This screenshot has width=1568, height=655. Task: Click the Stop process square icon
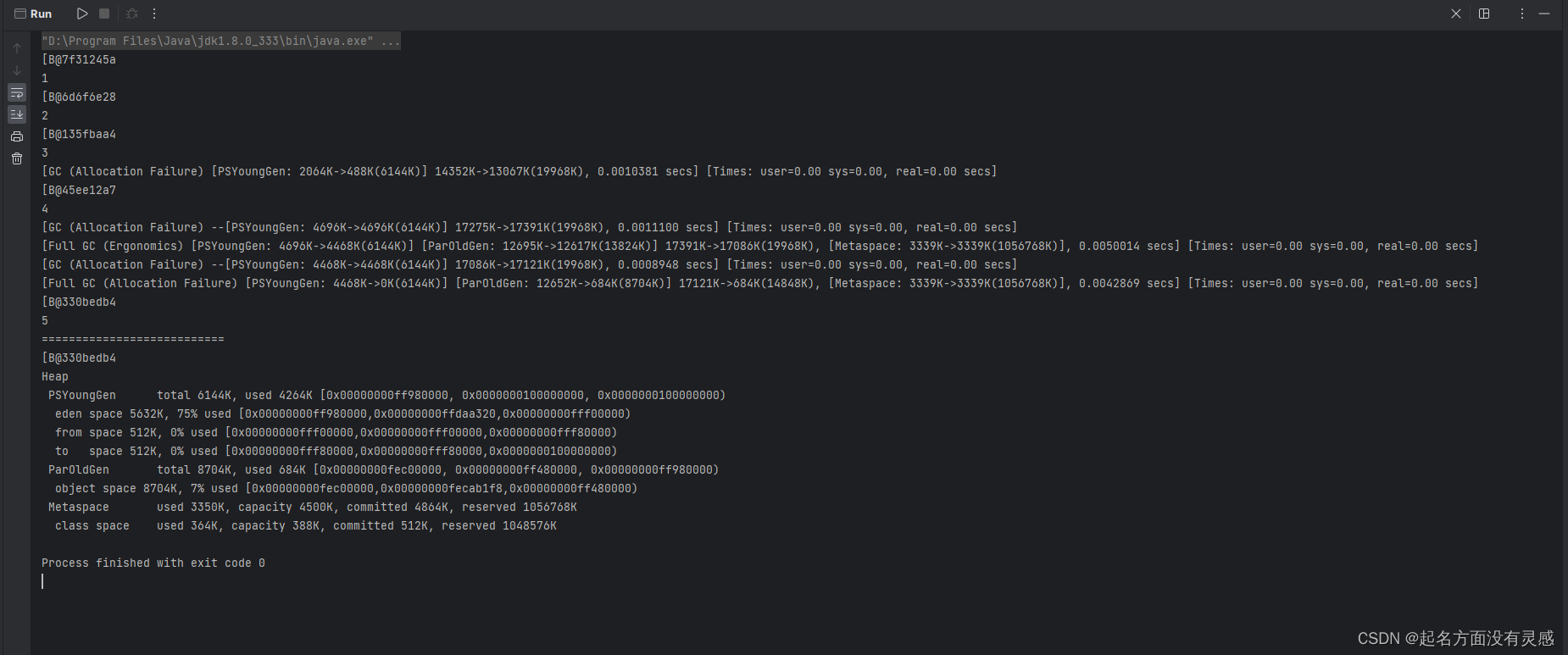(x=104, y=14)
